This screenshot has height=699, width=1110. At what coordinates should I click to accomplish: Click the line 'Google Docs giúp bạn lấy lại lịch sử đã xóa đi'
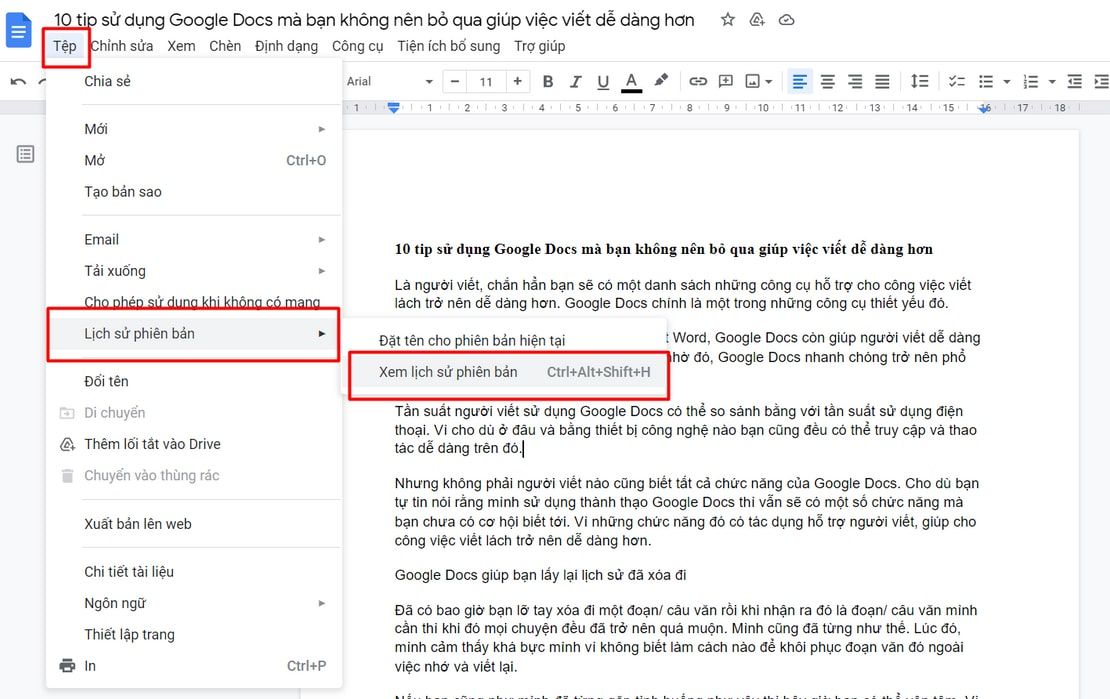[540, 575]
